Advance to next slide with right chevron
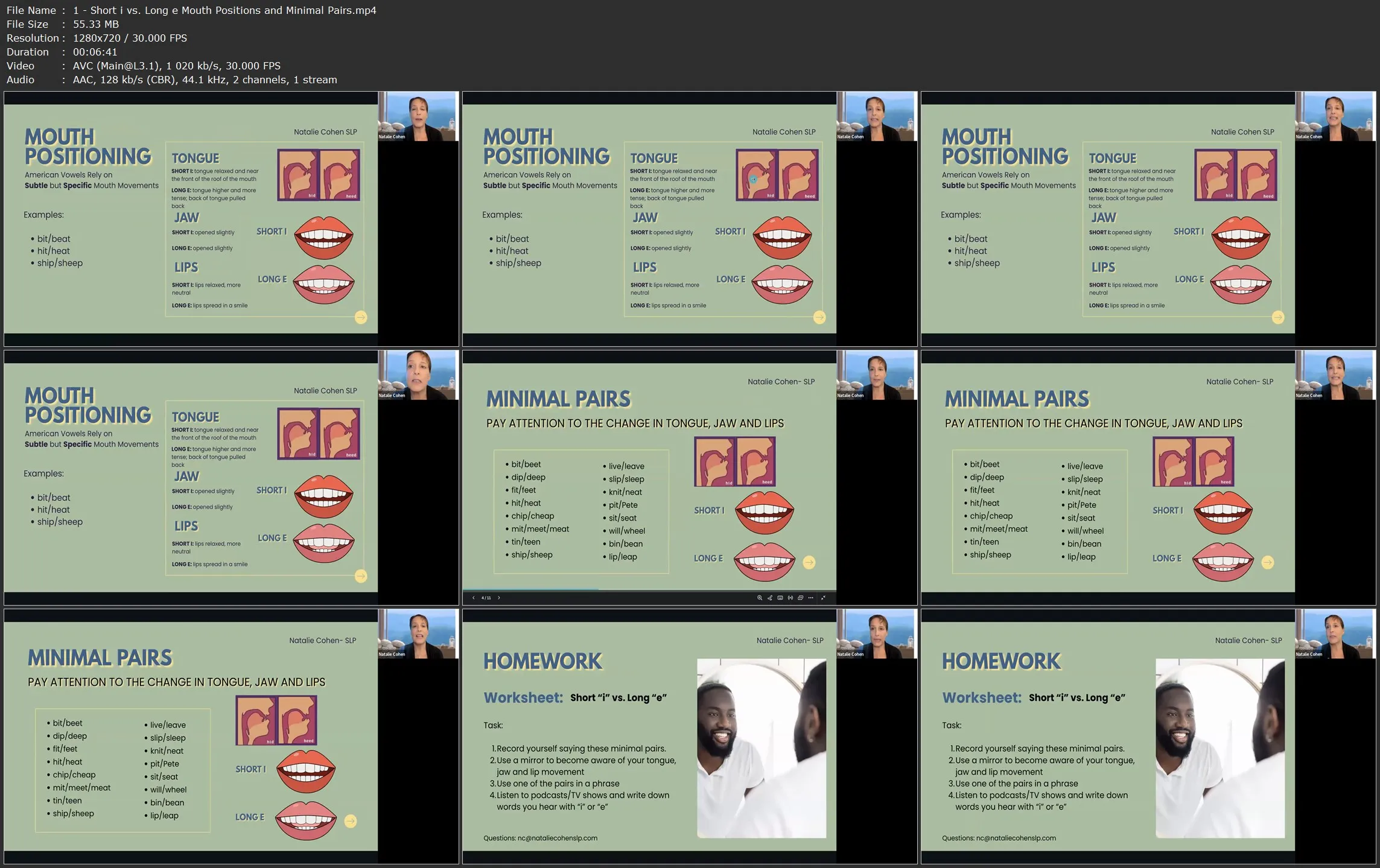1380x868 pixels. [499, 598]
